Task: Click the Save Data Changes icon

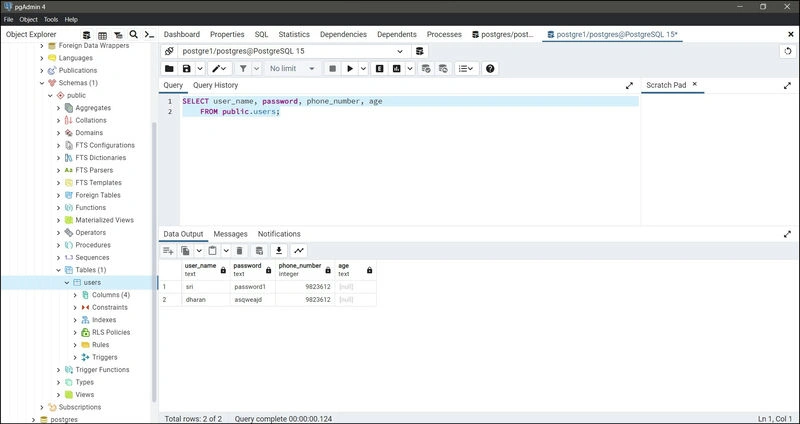Action: [259, 251]
